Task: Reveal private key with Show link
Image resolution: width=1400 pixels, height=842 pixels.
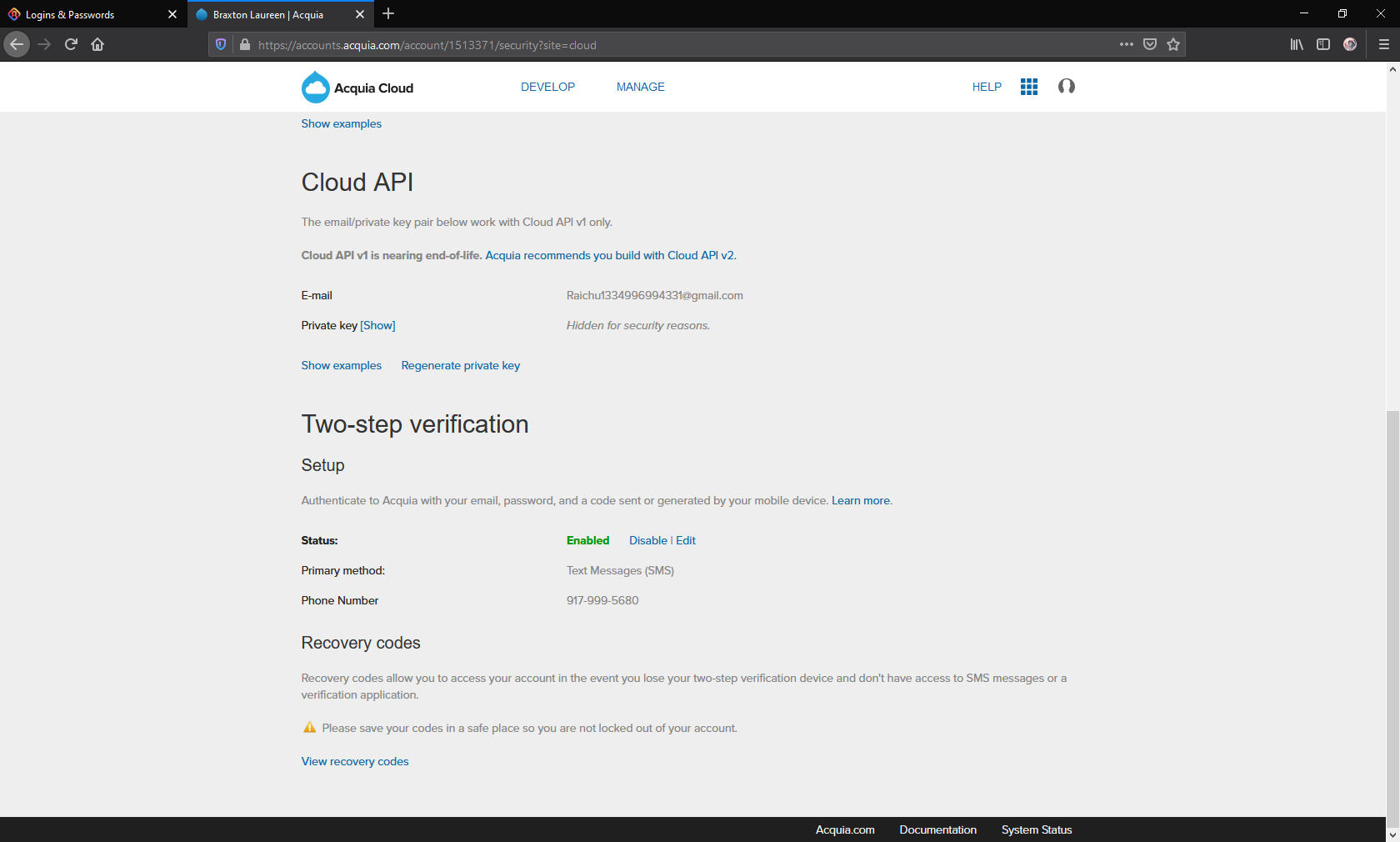Action: tap(377, 325)
